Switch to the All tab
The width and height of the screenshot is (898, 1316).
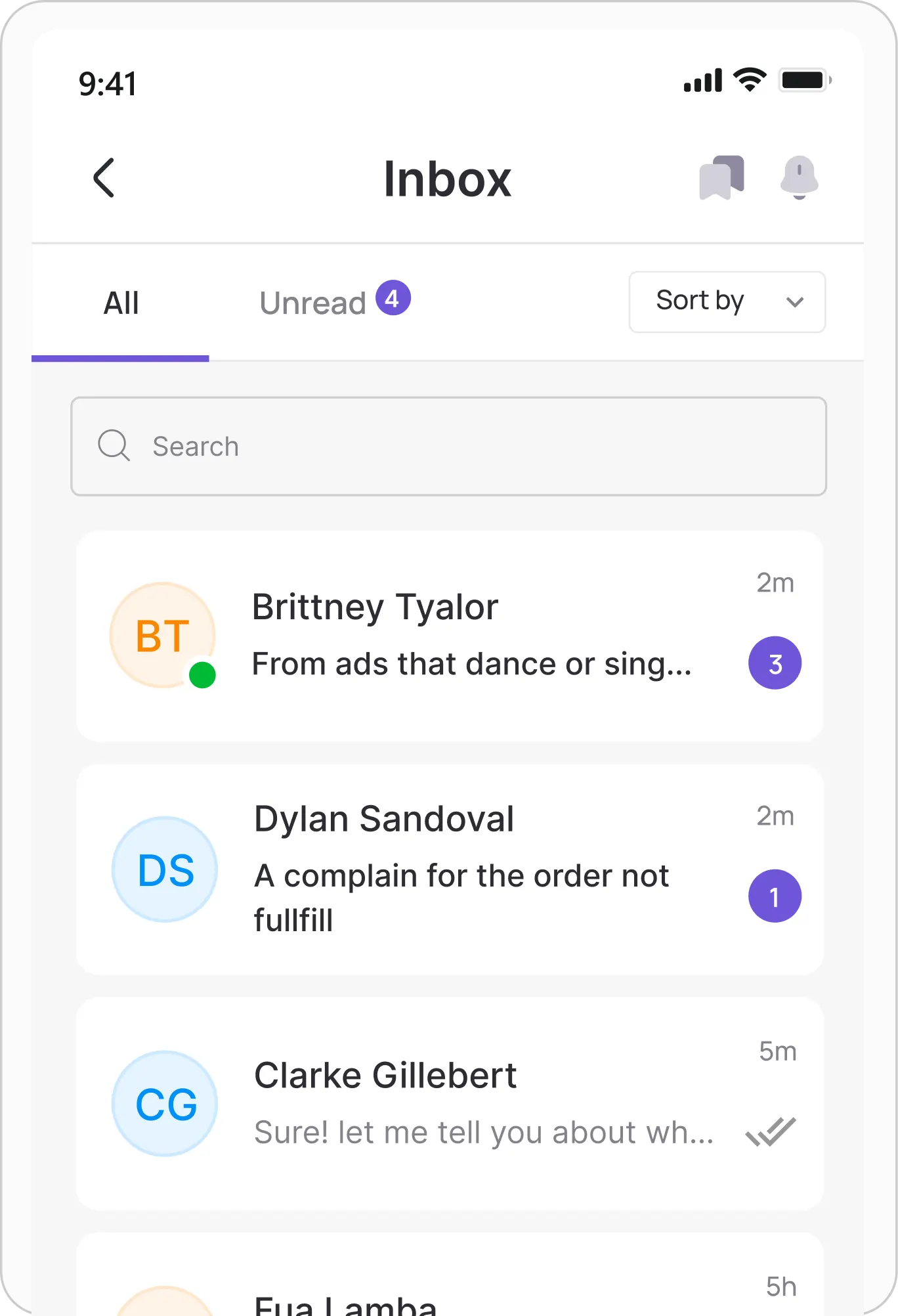[121, 303]
